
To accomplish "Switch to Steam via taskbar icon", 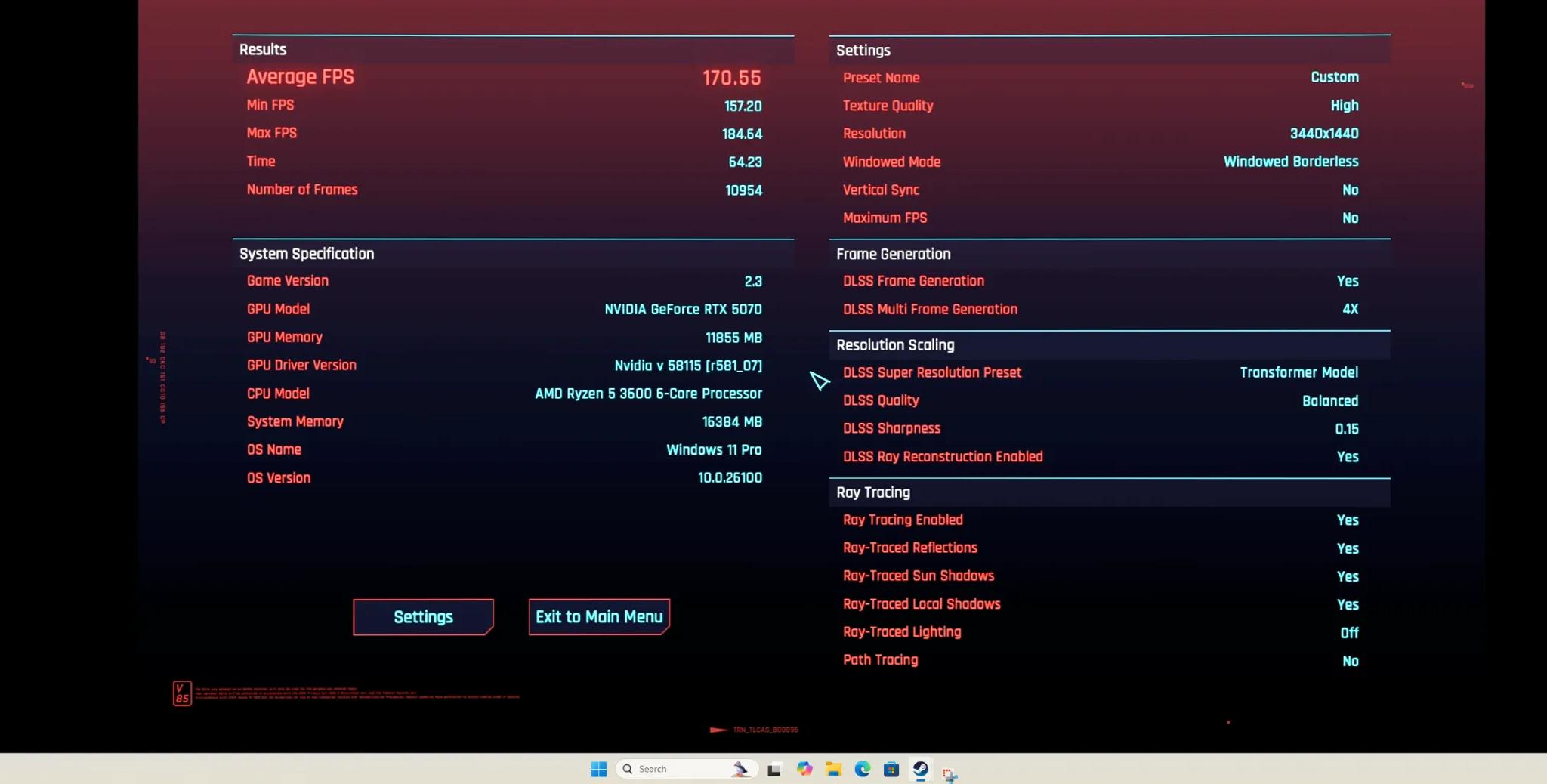I will pos(920,769).
